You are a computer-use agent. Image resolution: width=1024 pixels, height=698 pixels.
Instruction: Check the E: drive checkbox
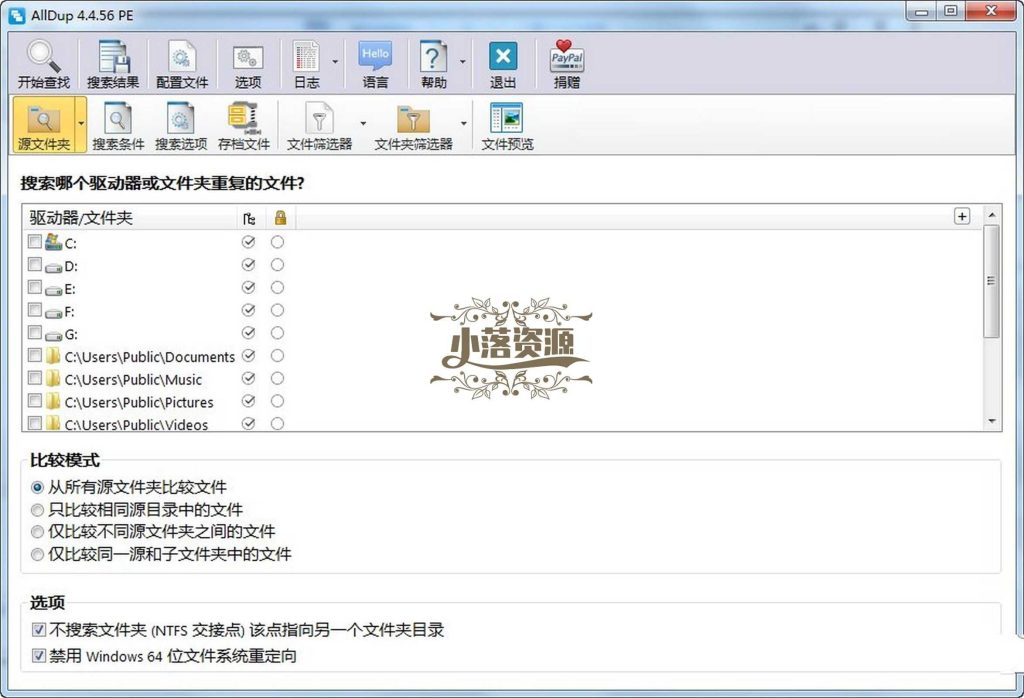point(35,287)
